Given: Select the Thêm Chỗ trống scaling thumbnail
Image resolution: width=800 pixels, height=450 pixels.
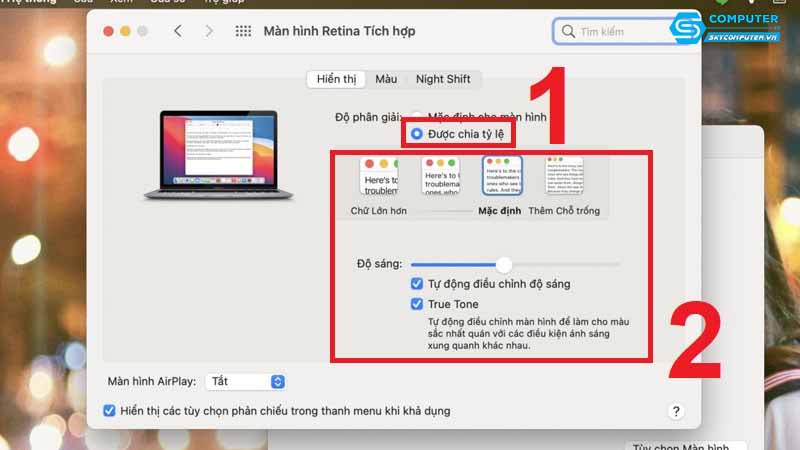Looking at the screenshot, I should [x=564, y=177].
